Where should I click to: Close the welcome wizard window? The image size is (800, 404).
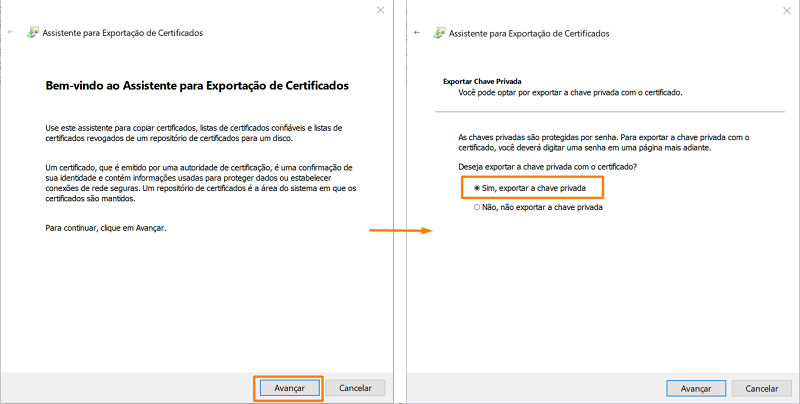coord(380,10)
